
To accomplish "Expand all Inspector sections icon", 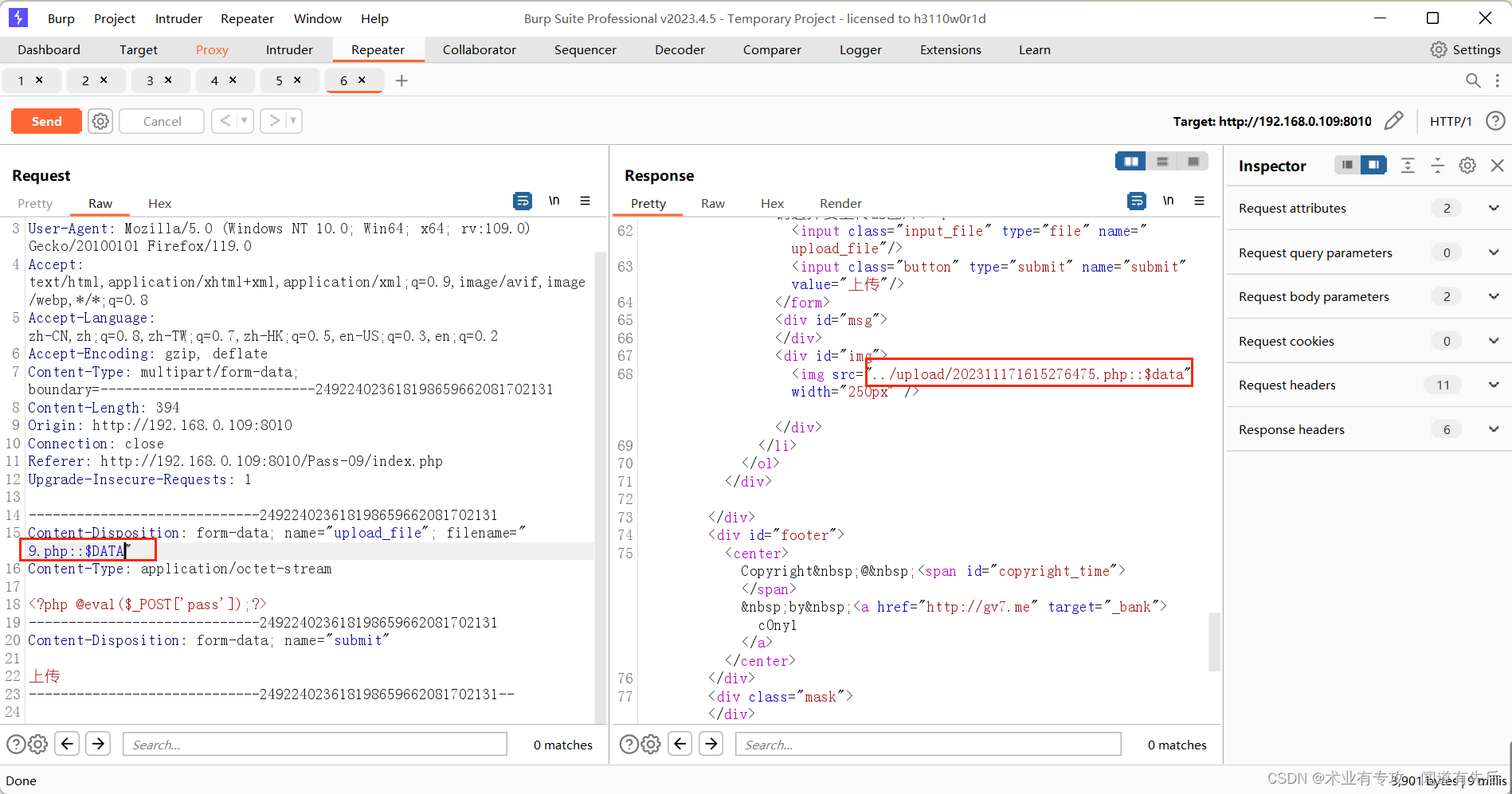I will [x=1408, y=165].
